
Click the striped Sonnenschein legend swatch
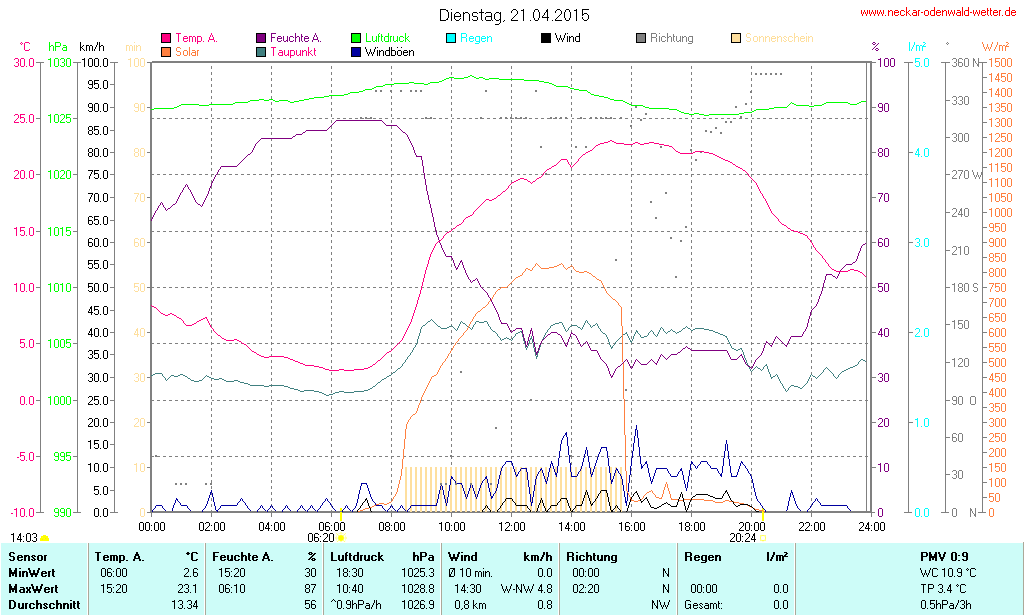(x=736, y=38)
